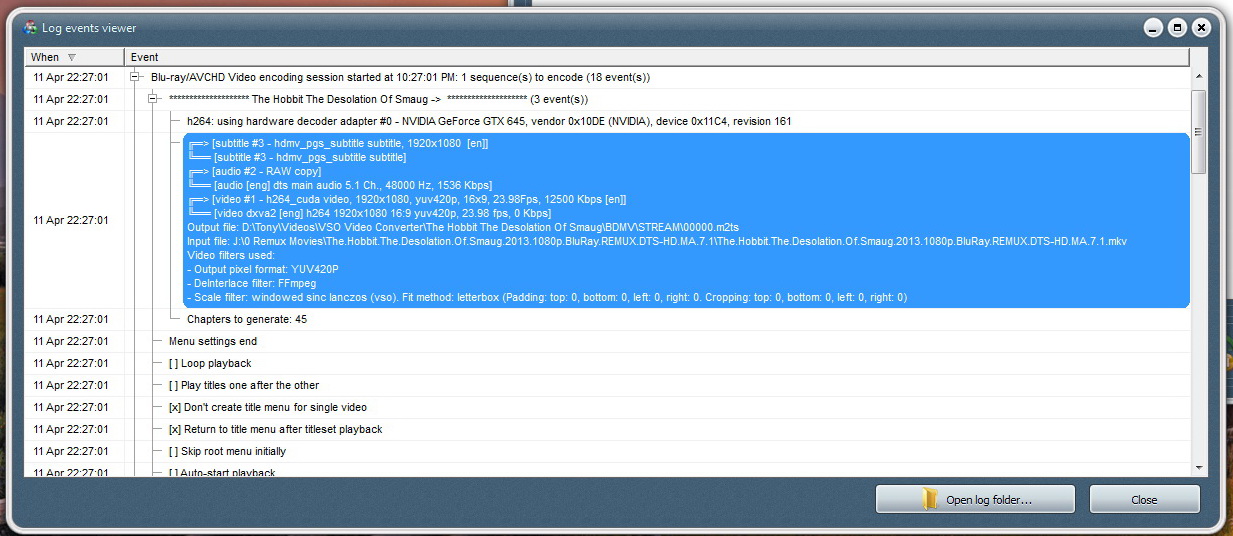1233x536 pixels.
Task: Click the X to close the window
Action: 1201,28
